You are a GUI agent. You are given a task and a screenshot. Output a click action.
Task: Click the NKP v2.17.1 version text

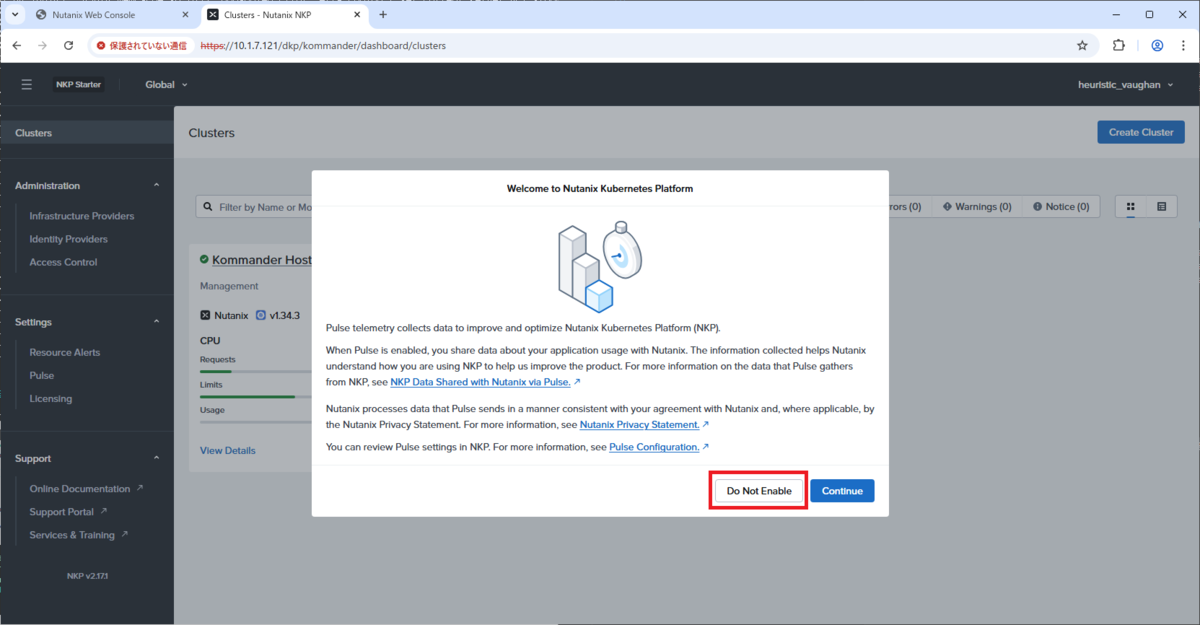pos(87,576)
